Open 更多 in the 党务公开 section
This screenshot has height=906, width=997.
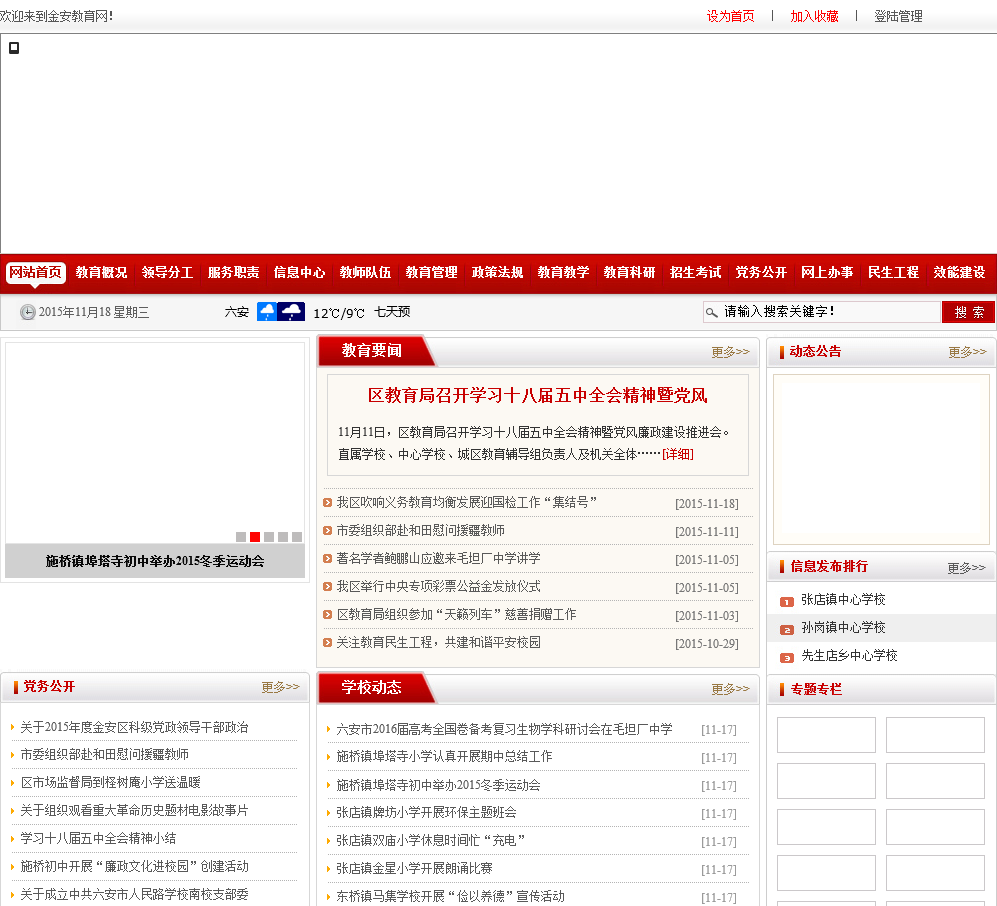280,687
